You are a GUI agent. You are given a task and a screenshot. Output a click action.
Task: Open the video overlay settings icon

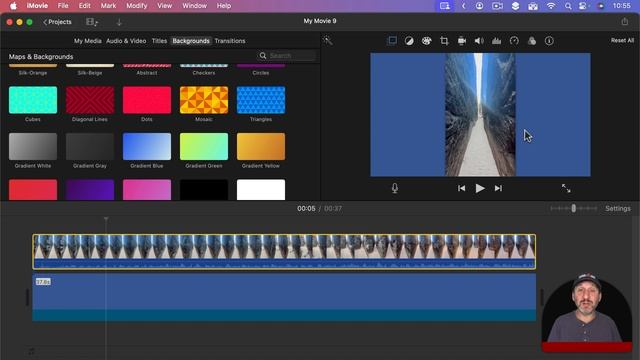[x=392, y=40]
